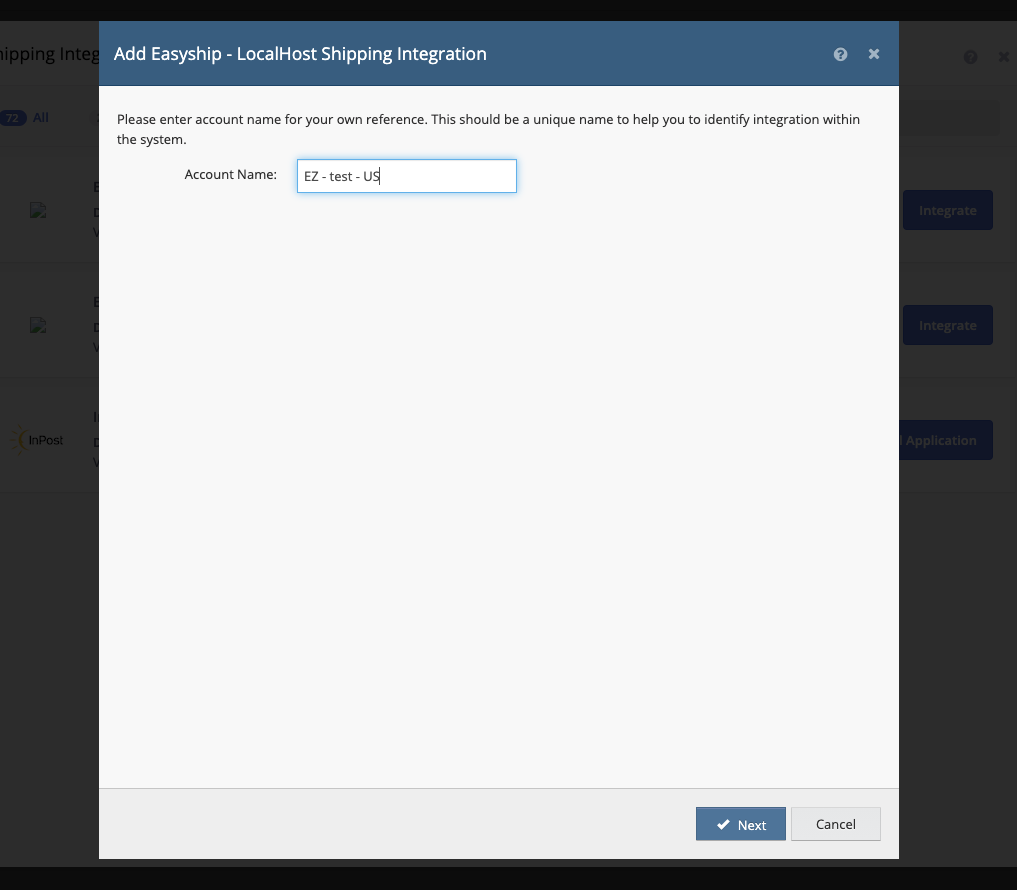1017x890 pixels.
Task: Click the first Integrate button in background window
Action: [947, 210]
